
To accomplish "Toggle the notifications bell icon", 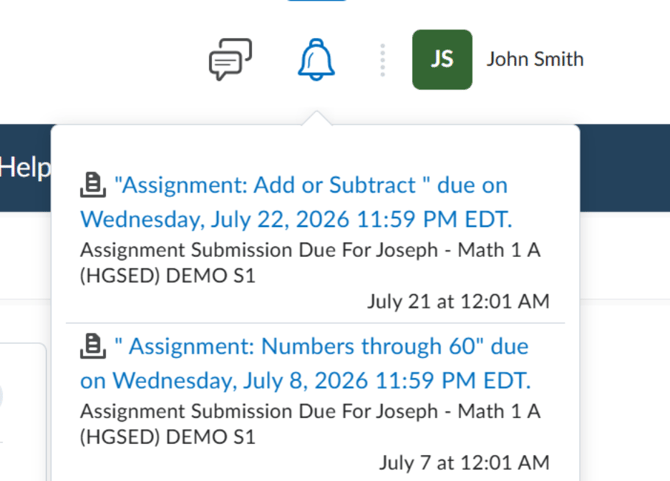I will (x=316, y=59).
